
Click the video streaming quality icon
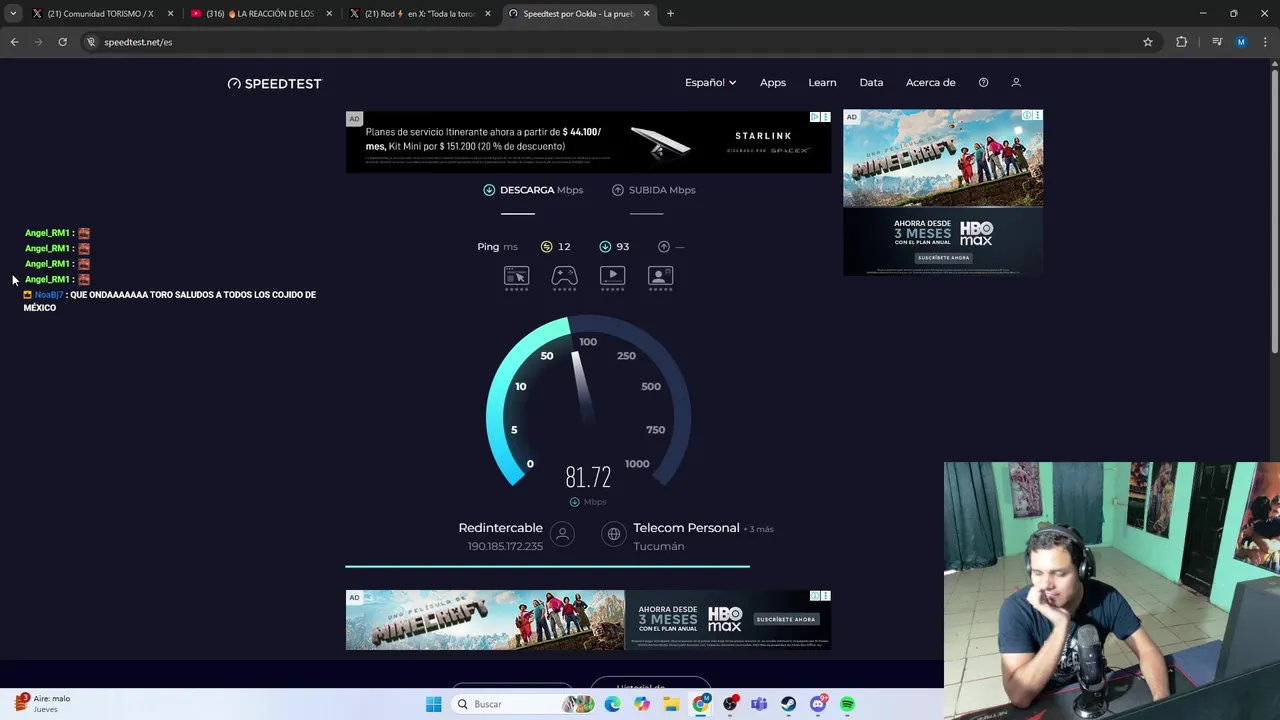click(612, 276)
